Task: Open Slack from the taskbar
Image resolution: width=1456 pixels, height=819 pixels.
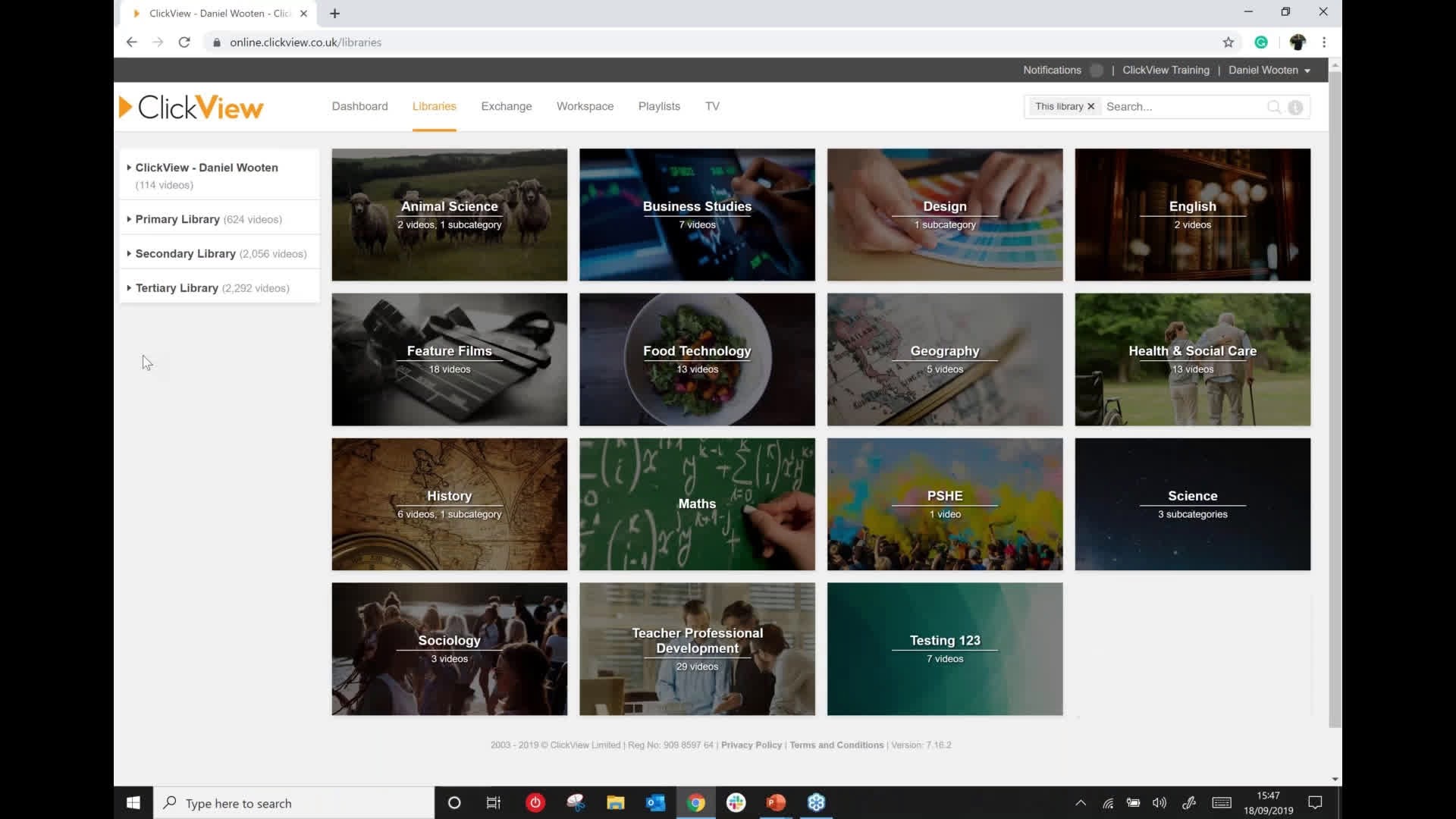Action: click(x=736, y=802)
